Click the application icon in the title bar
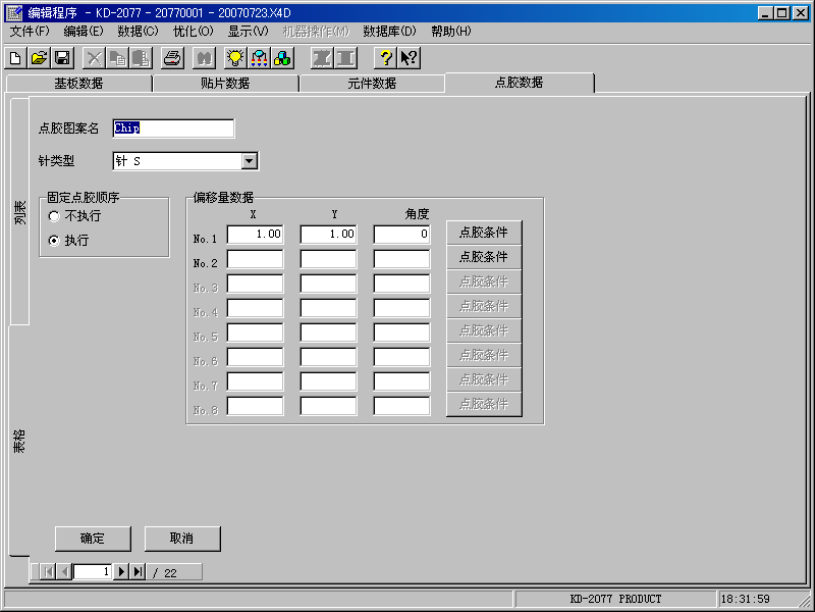This screenshot has height=612, width=815. (x=14, y=12)
